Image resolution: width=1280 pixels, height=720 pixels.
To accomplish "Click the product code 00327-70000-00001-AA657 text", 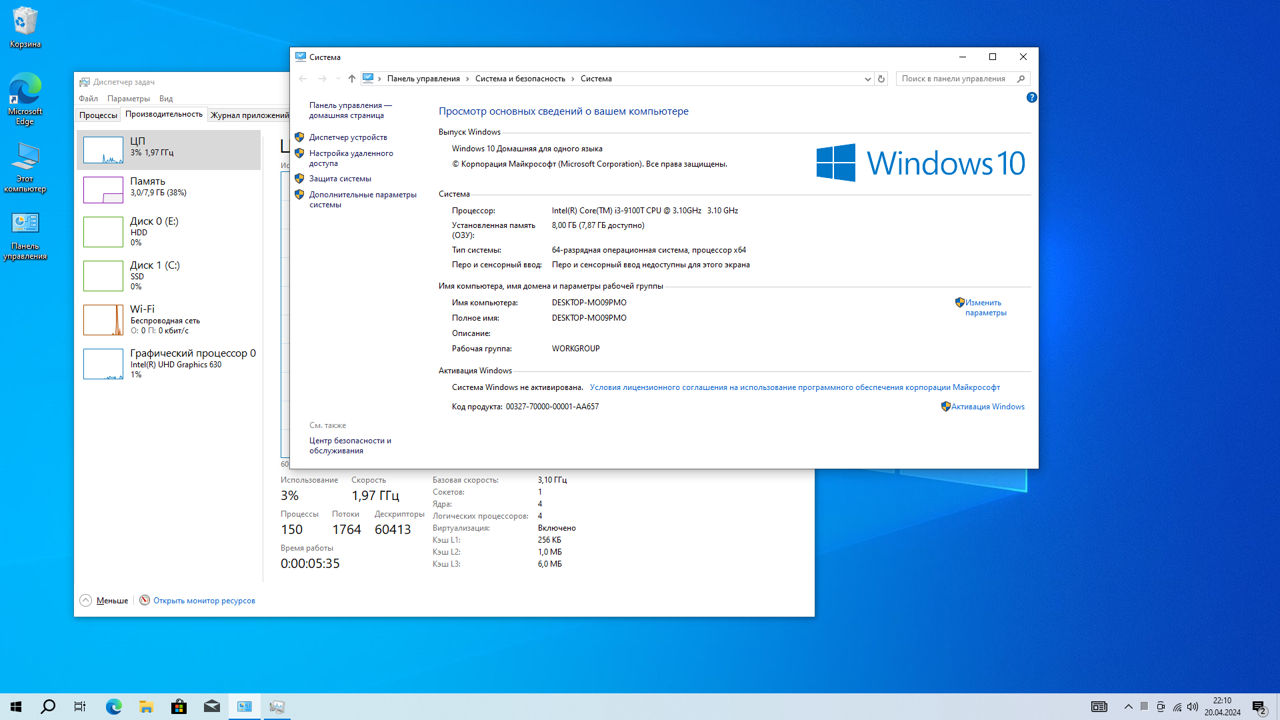I will (552, 407).
